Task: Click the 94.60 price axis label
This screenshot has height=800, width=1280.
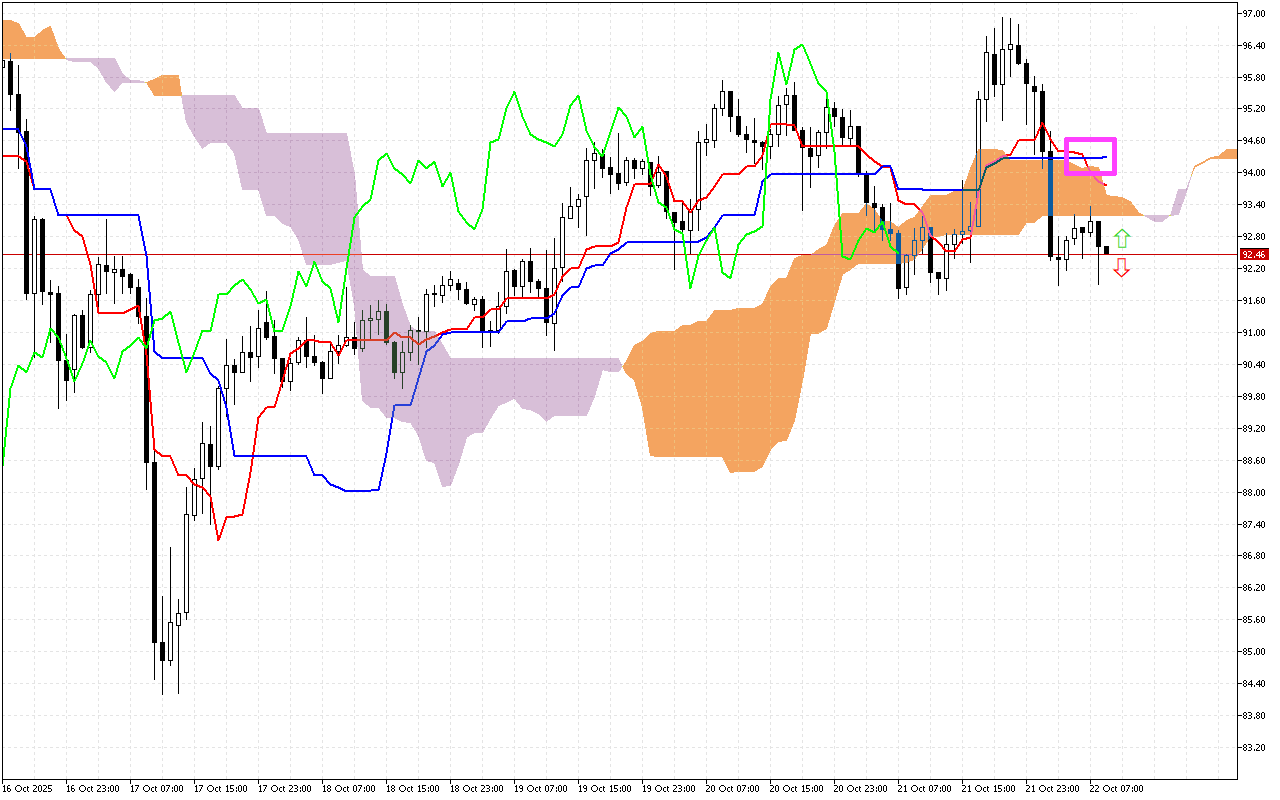Action: point(1254,141)
